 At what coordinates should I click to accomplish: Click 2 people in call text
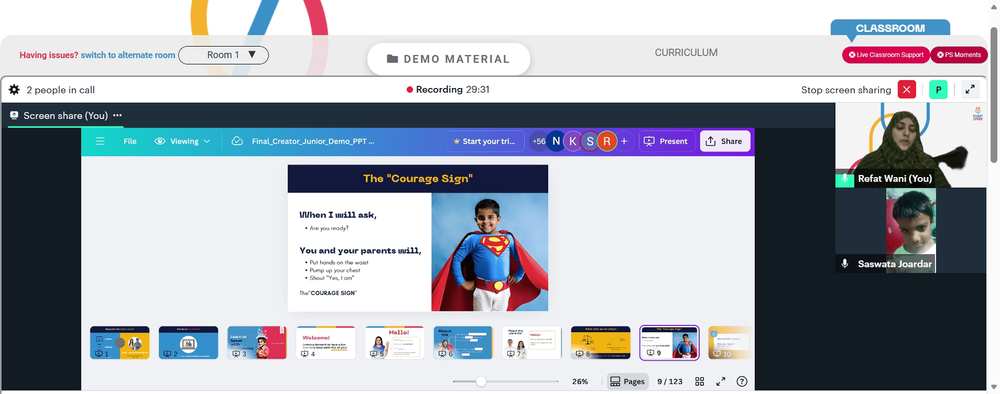coord(61,90)
